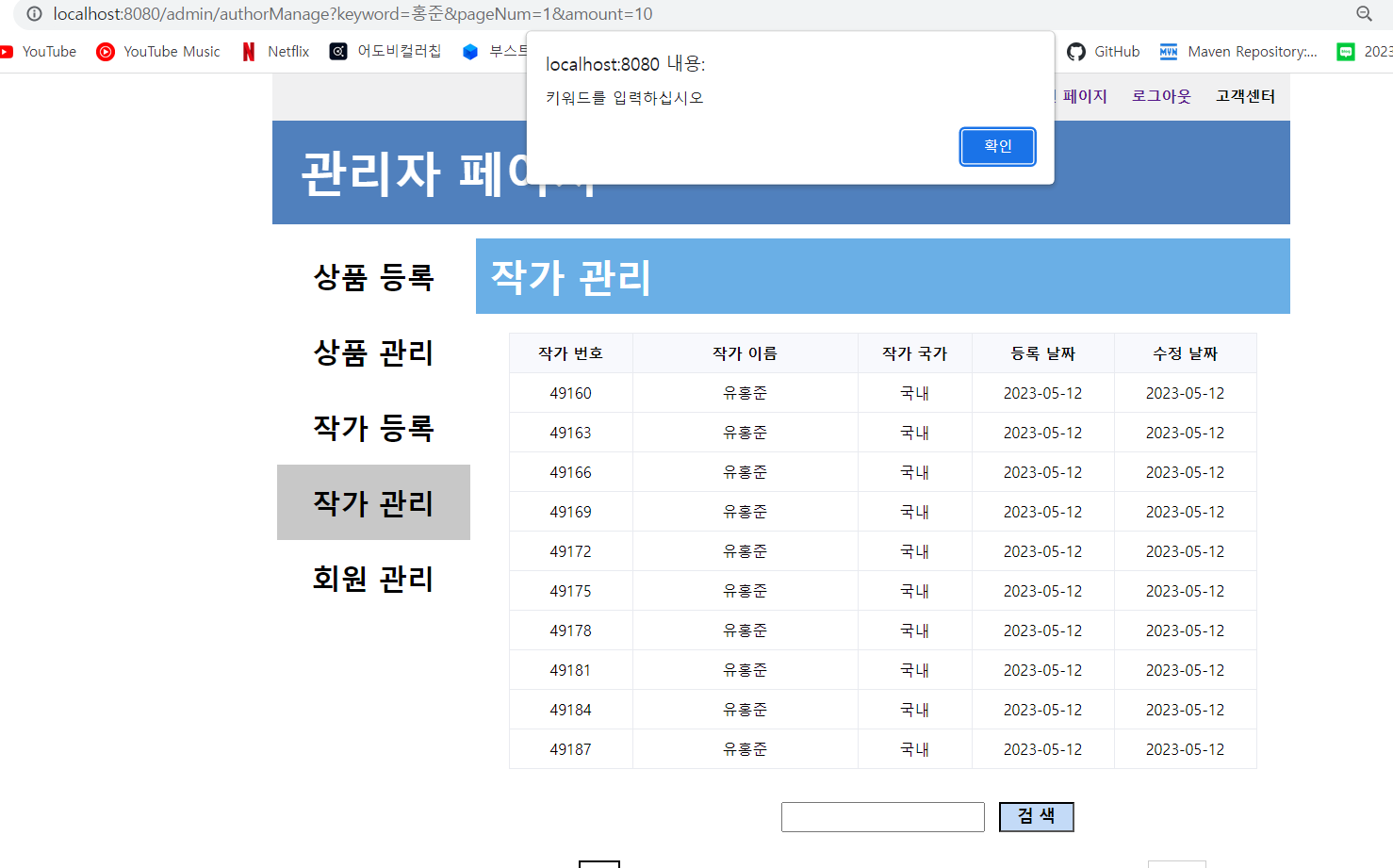Click author number 49178
This screenshot has width=1393, height=868.
[x=571, y=631]
